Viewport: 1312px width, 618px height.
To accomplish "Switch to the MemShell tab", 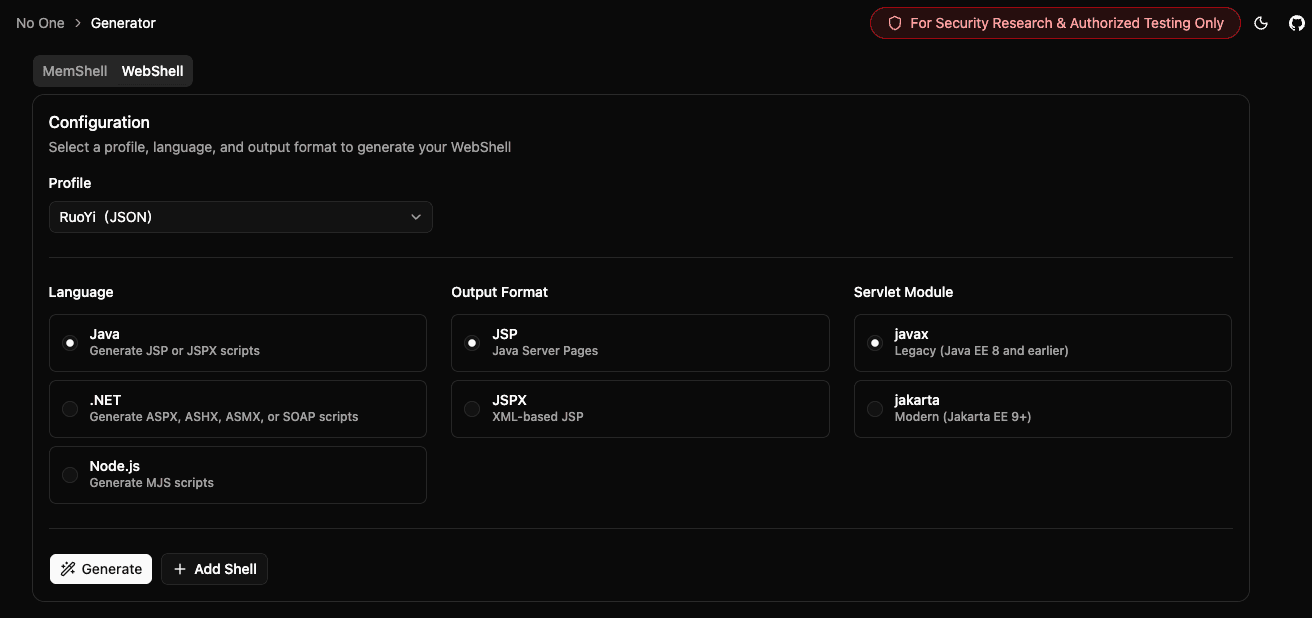I will [74, 70].
